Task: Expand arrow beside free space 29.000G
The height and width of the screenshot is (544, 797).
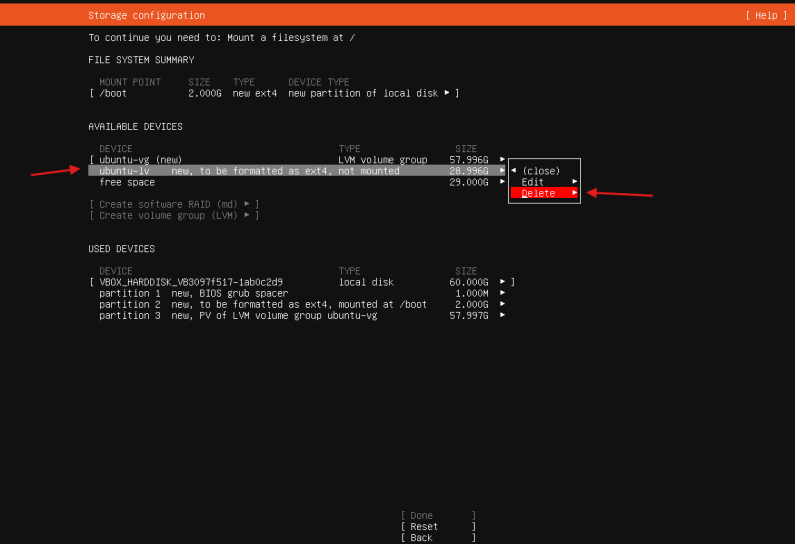Action: tap(502, 182)
